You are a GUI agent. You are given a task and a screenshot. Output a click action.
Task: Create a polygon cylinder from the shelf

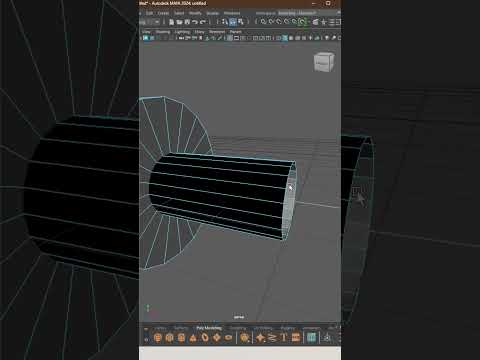(x=181, y=338)
